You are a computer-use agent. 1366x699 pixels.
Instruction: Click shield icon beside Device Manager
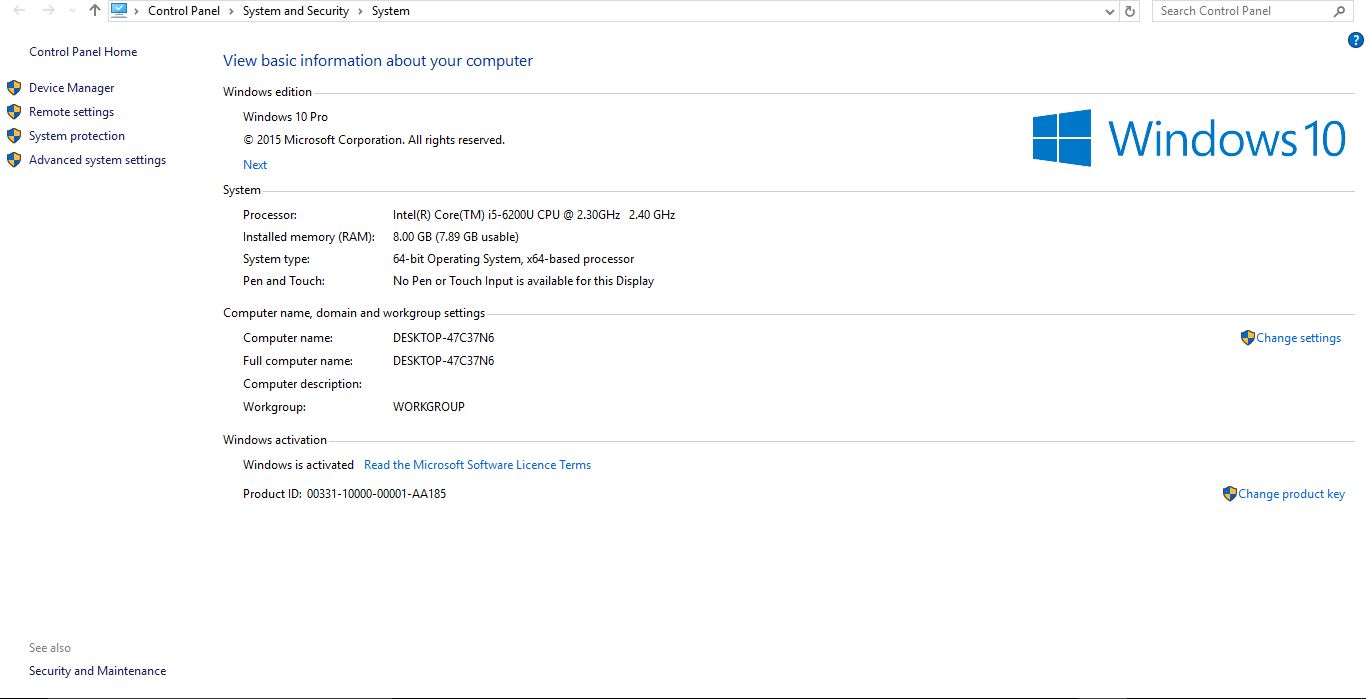(14, 88)
